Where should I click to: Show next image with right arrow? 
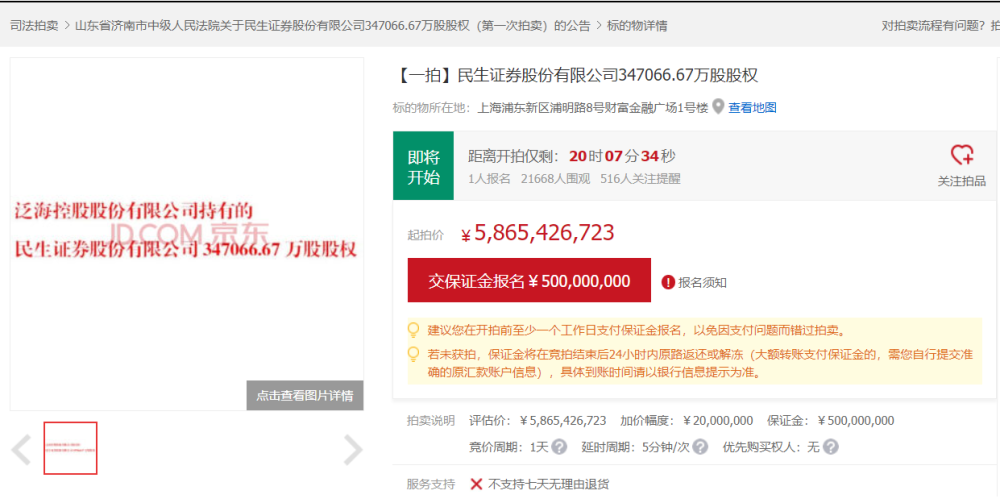pos(353,449)
